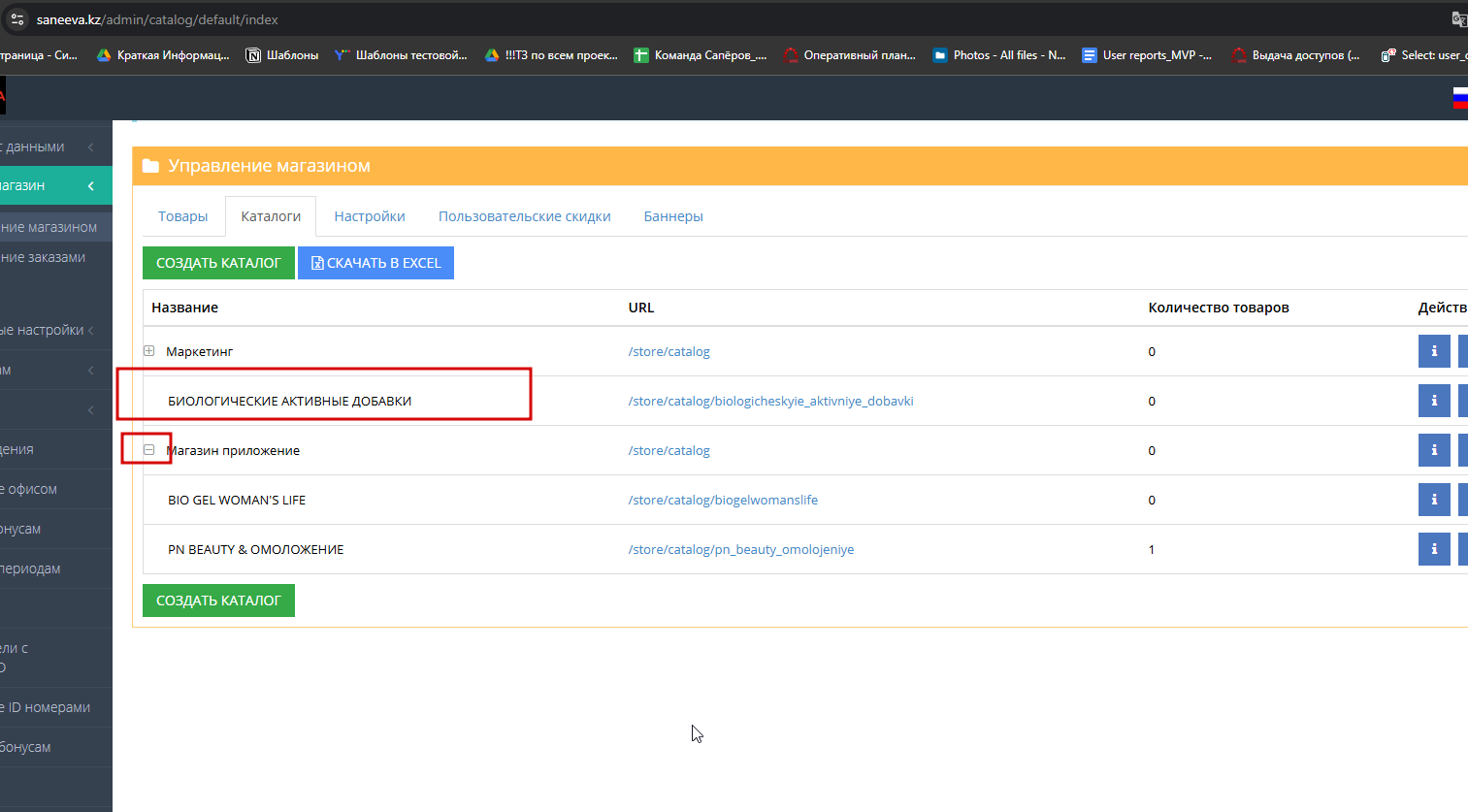Open the Баннеры tab
Viewport: 1468px width, 812px height.
coord(673,216)
